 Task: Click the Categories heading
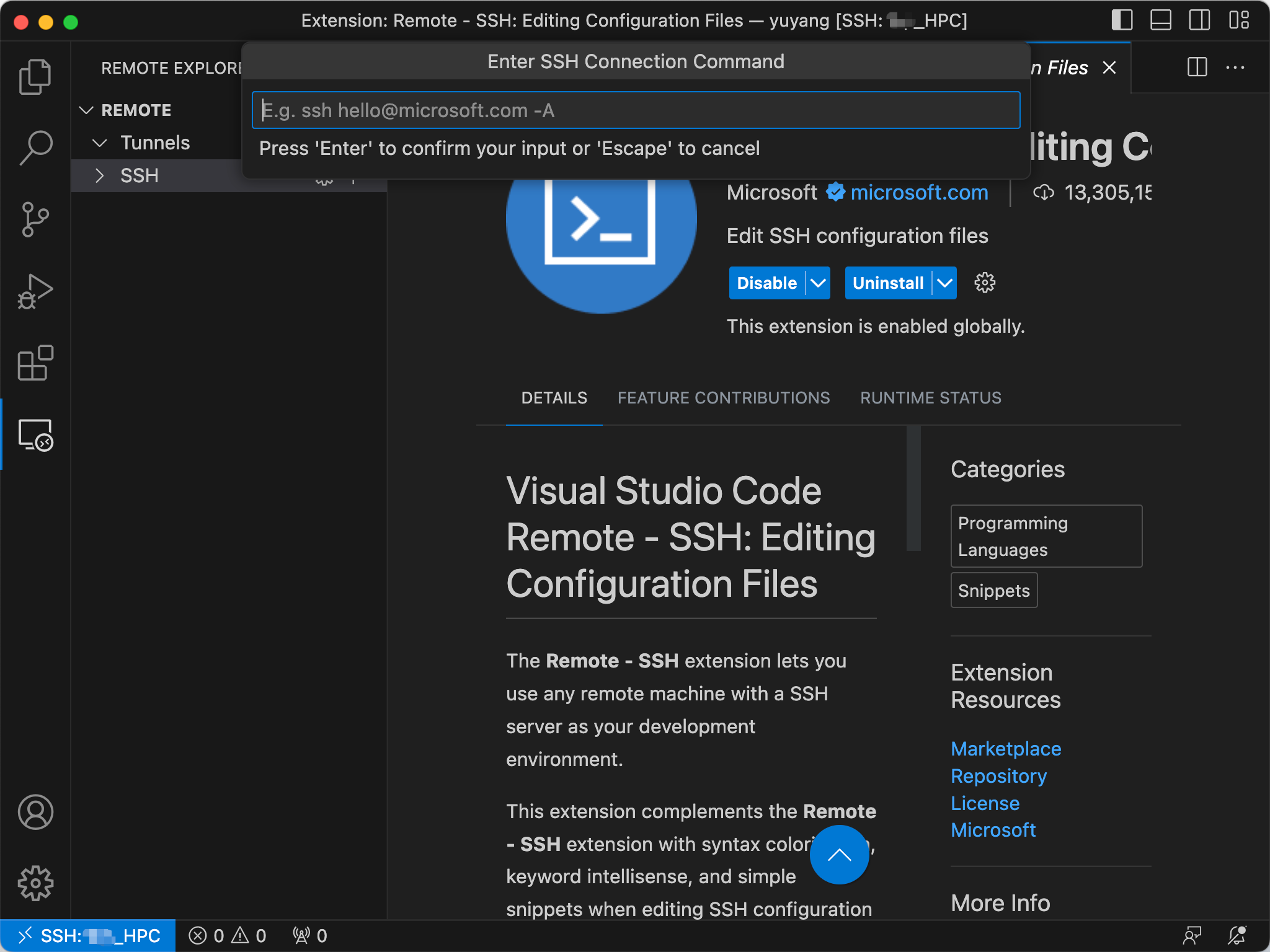1008,470
